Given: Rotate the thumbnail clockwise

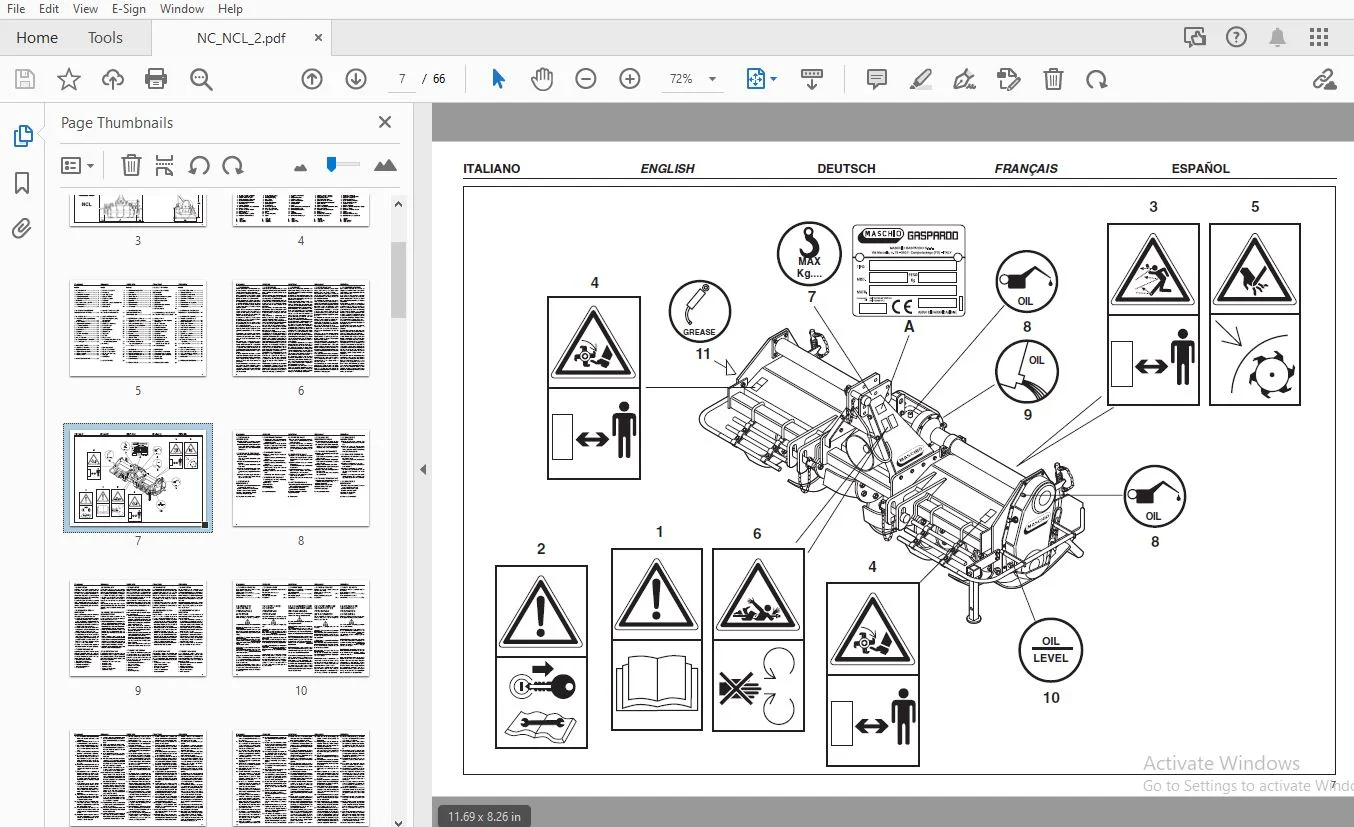Looking at the screenshot, I should click(x=233, y=165).
